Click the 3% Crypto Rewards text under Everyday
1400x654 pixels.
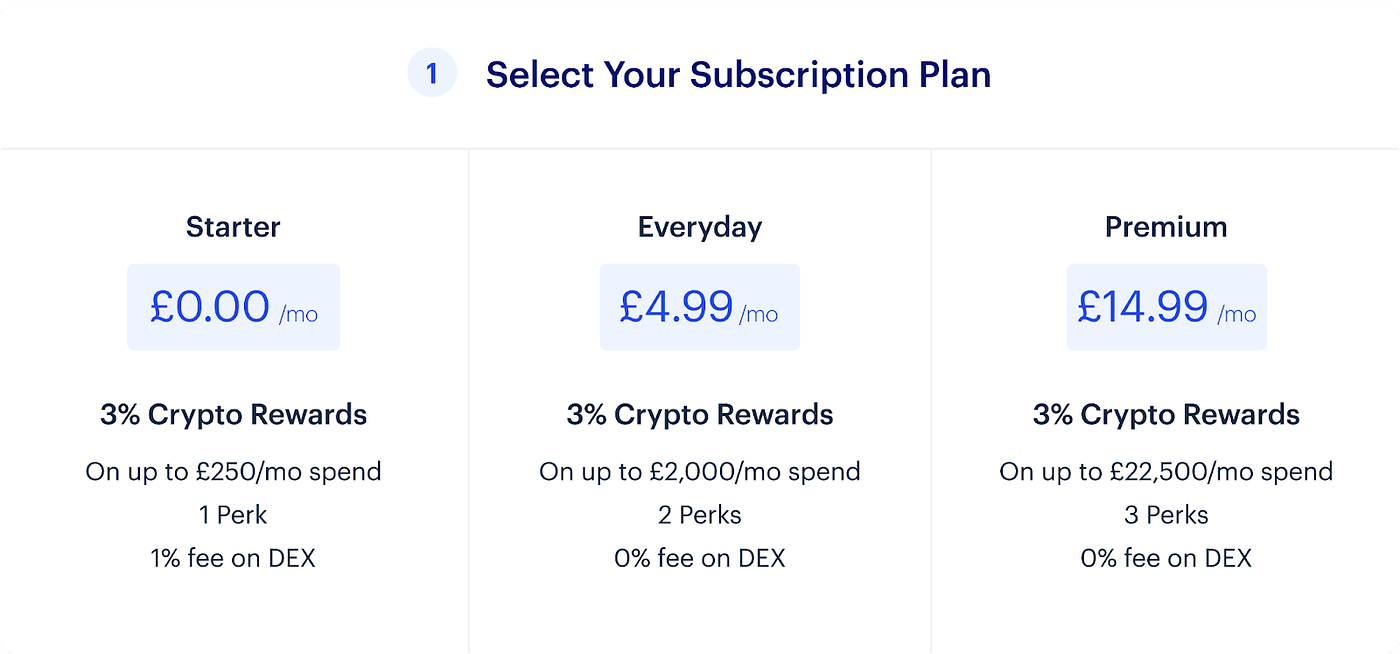[699, 414]
